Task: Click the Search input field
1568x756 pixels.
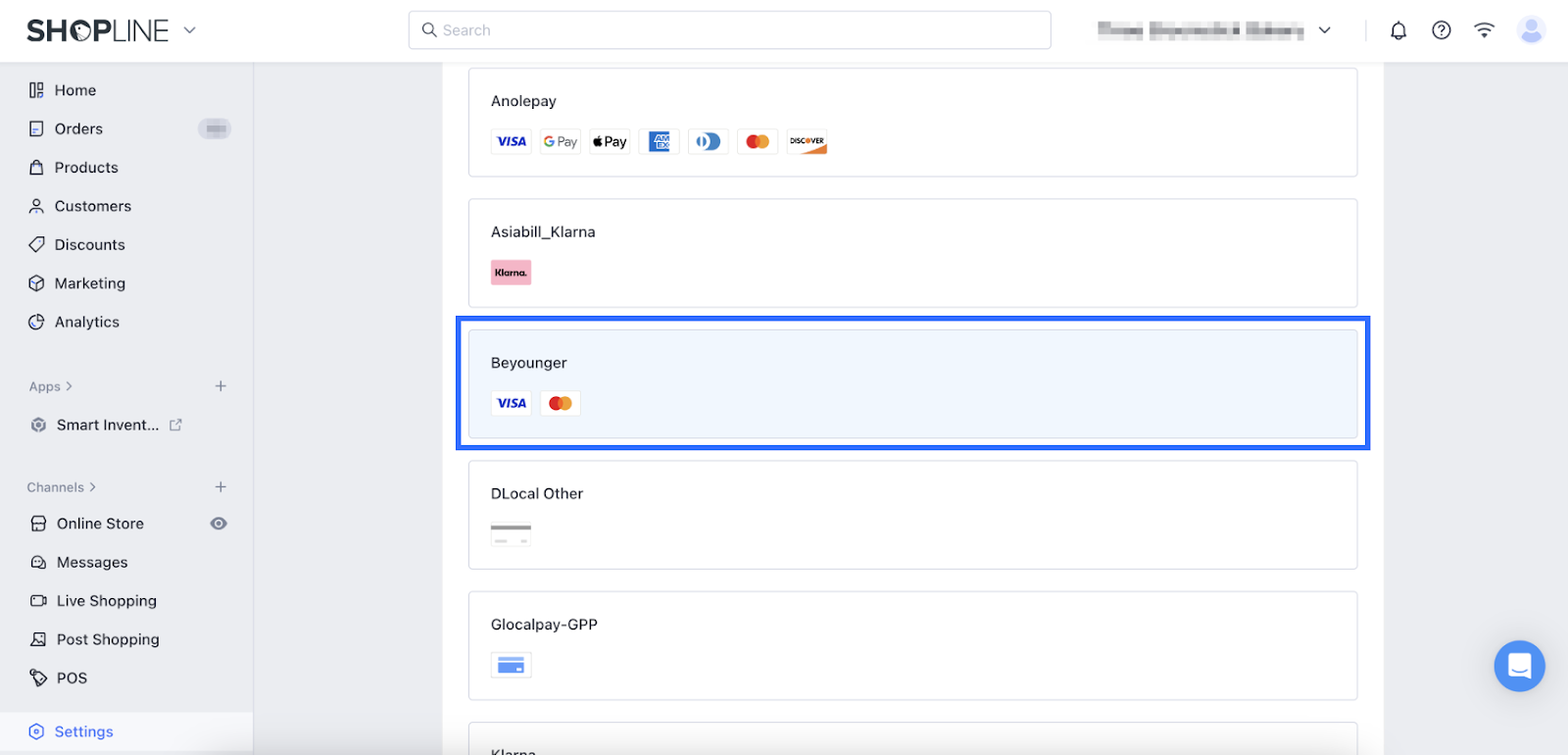Action: 729,30
